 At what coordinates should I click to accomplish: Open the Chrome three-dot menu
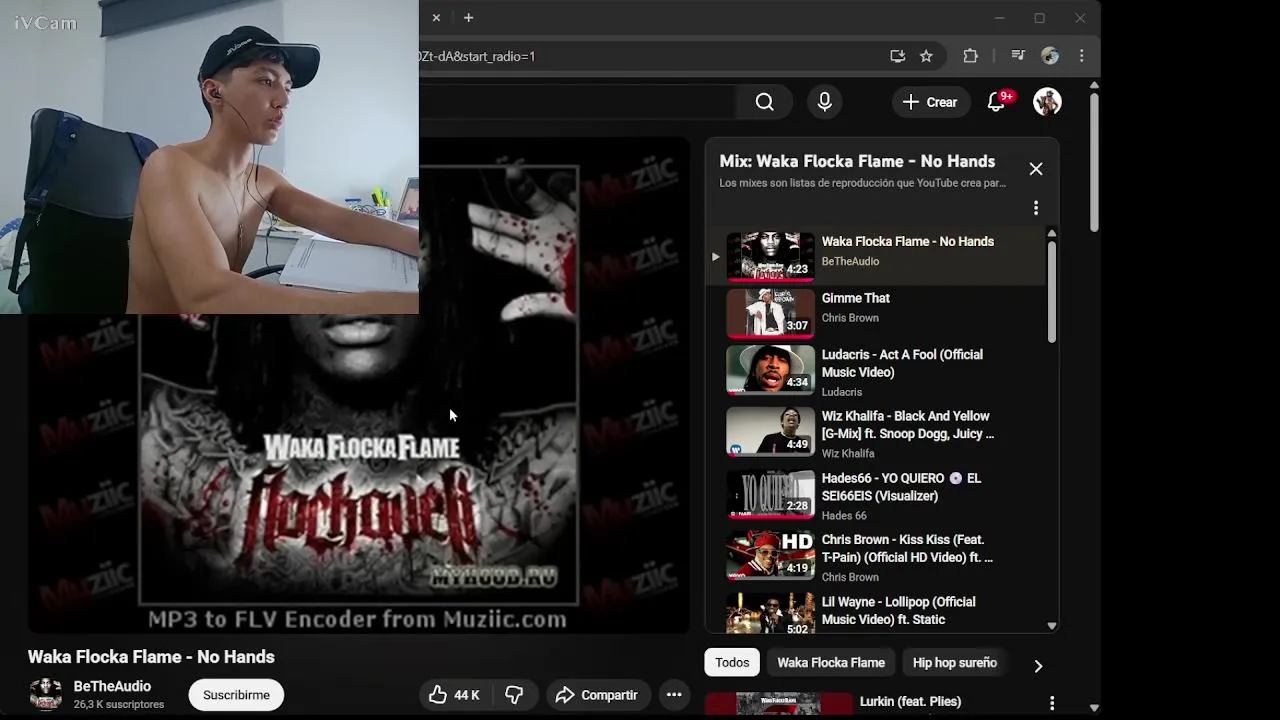tap(1081, 56)
